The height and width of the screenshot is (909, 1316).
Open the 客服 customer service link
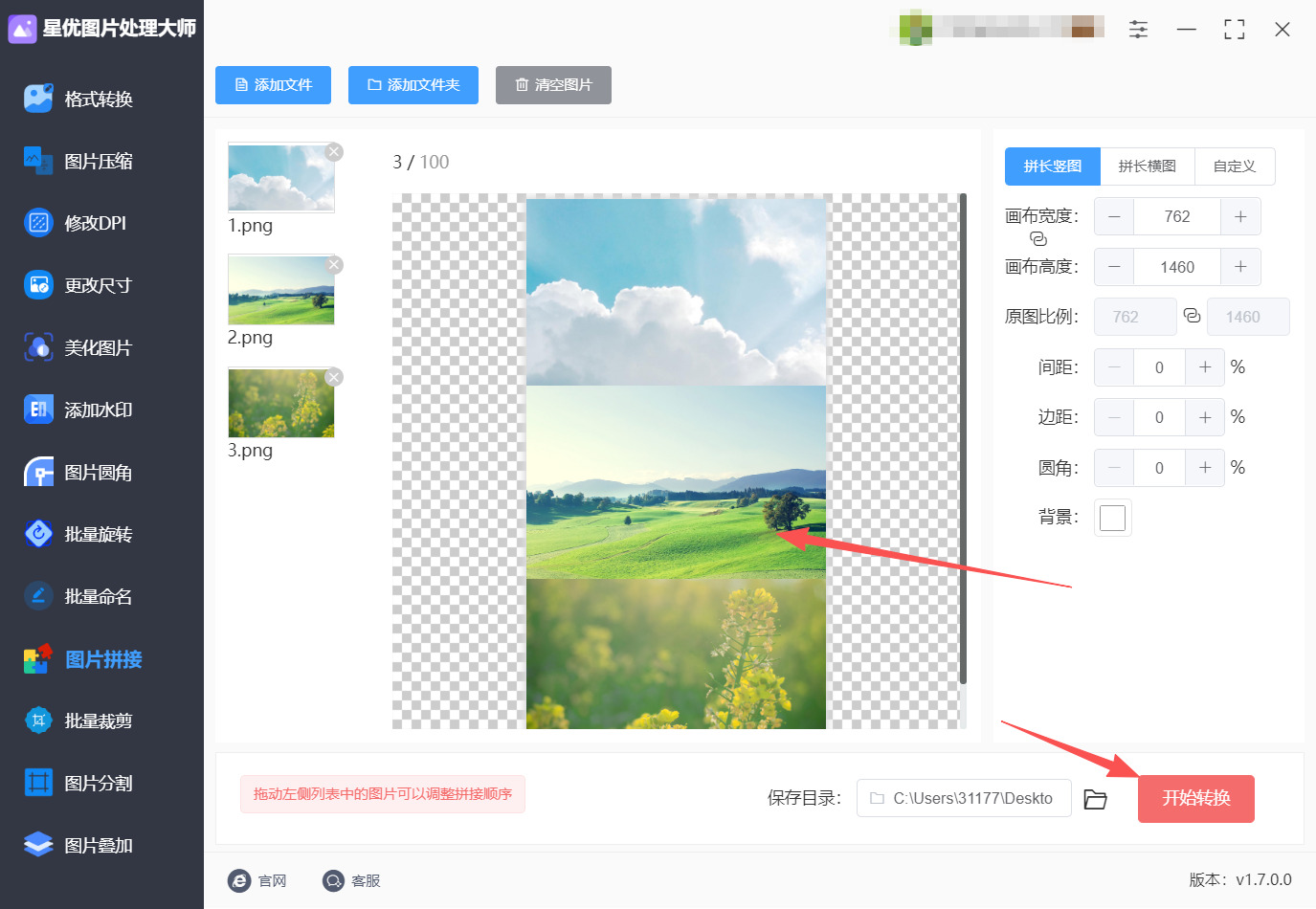click(367, 881)
